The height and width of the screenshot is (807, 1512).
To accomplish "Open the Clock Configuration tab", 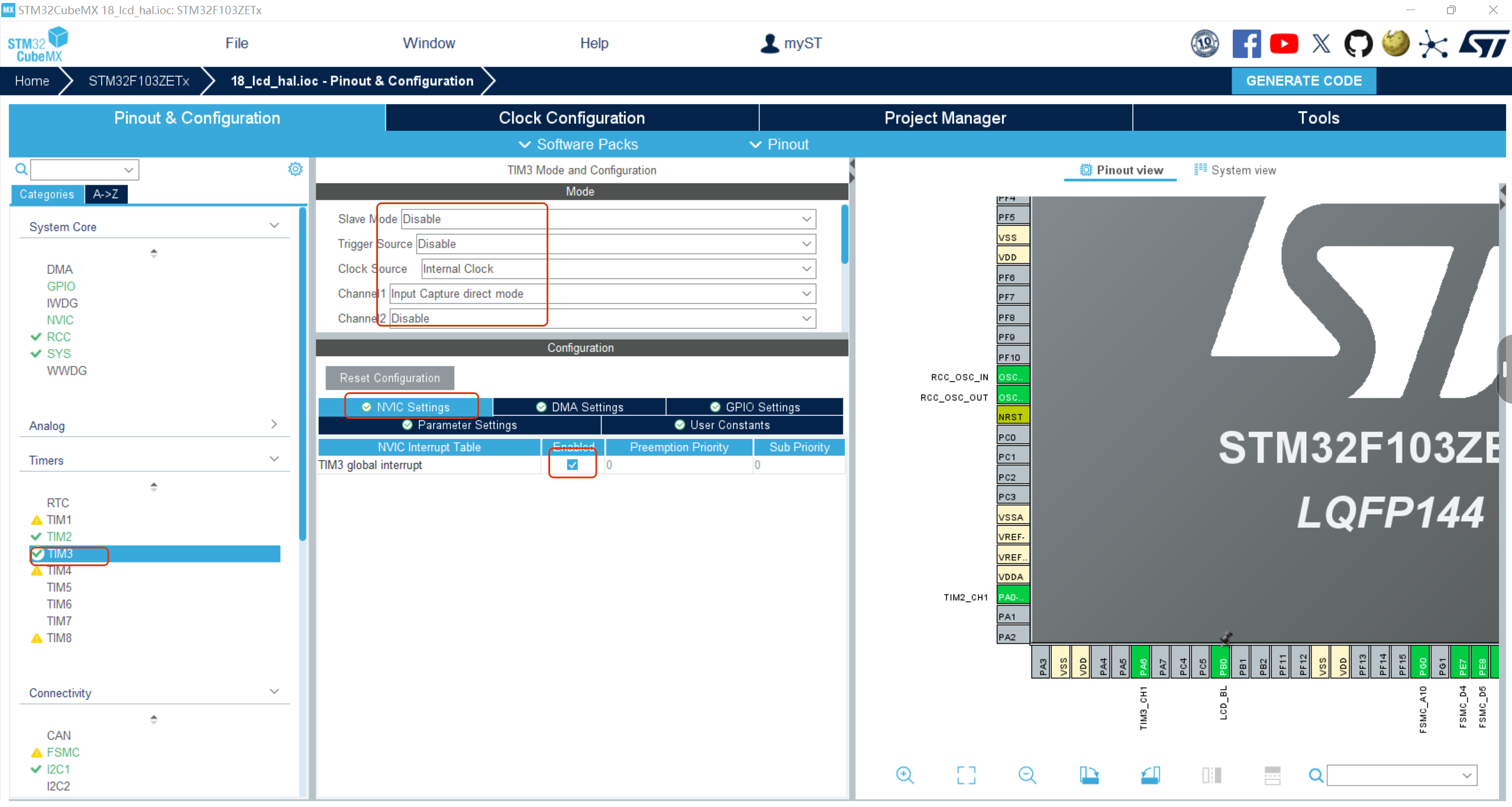I will tap(571, 118).
